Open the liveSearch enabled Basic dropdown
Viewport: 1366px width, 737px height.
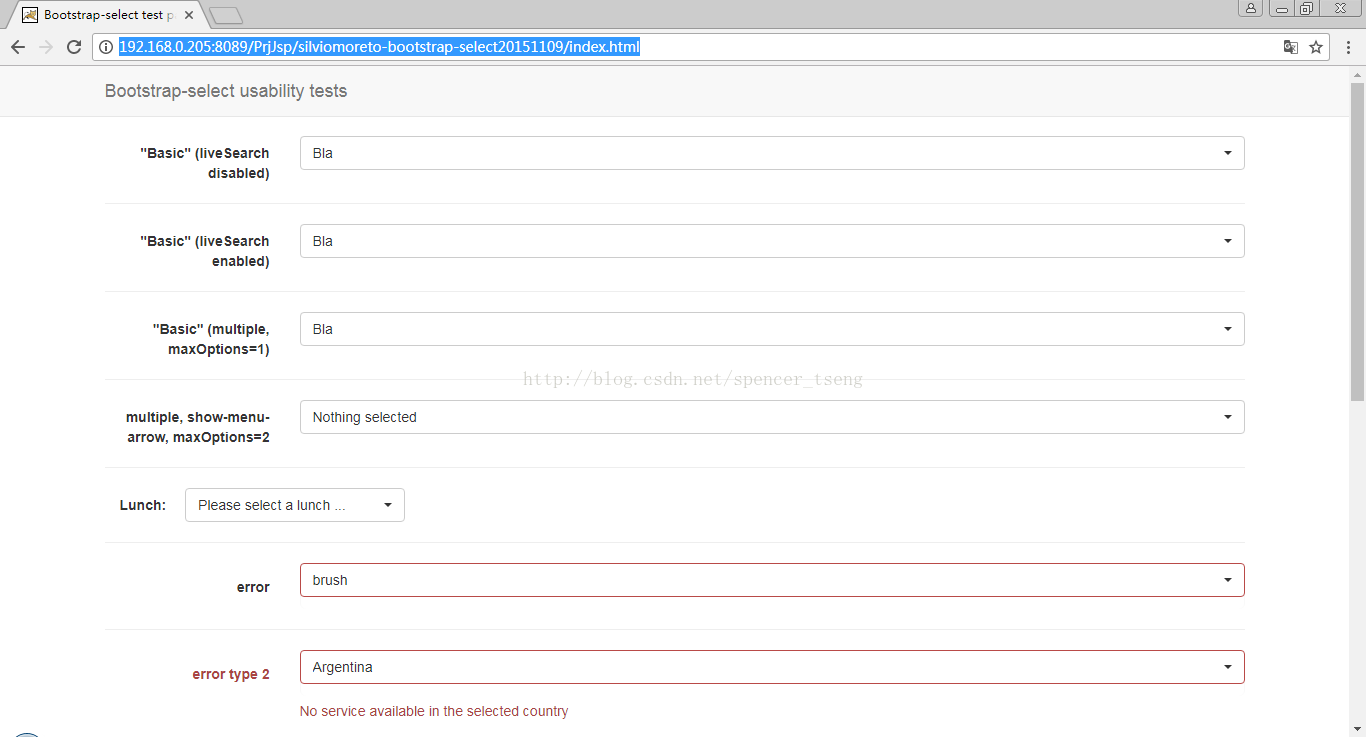click(x=772, y=241)
